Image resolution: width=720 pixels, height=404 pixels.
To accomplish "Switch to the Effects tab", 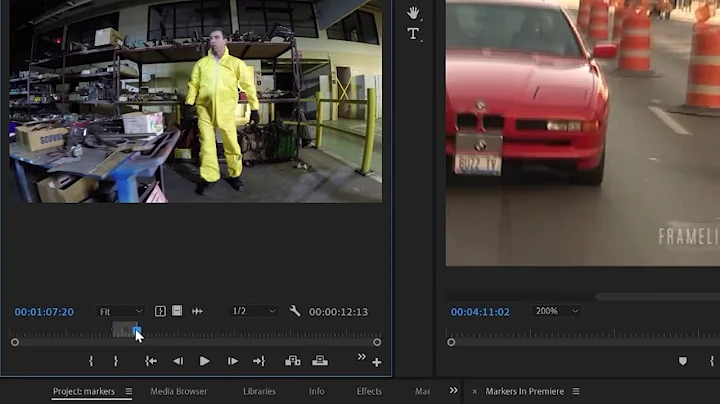I will pyautogui.click(x=369, y=392).
